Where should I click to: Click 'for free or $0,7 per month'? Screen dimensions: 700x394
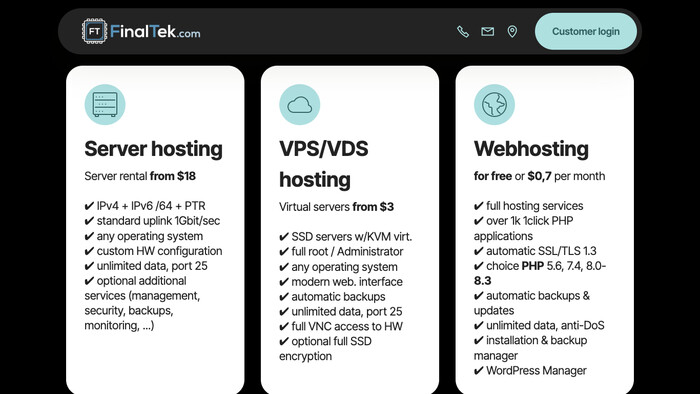pyautogui.click(x=539, y=176)
